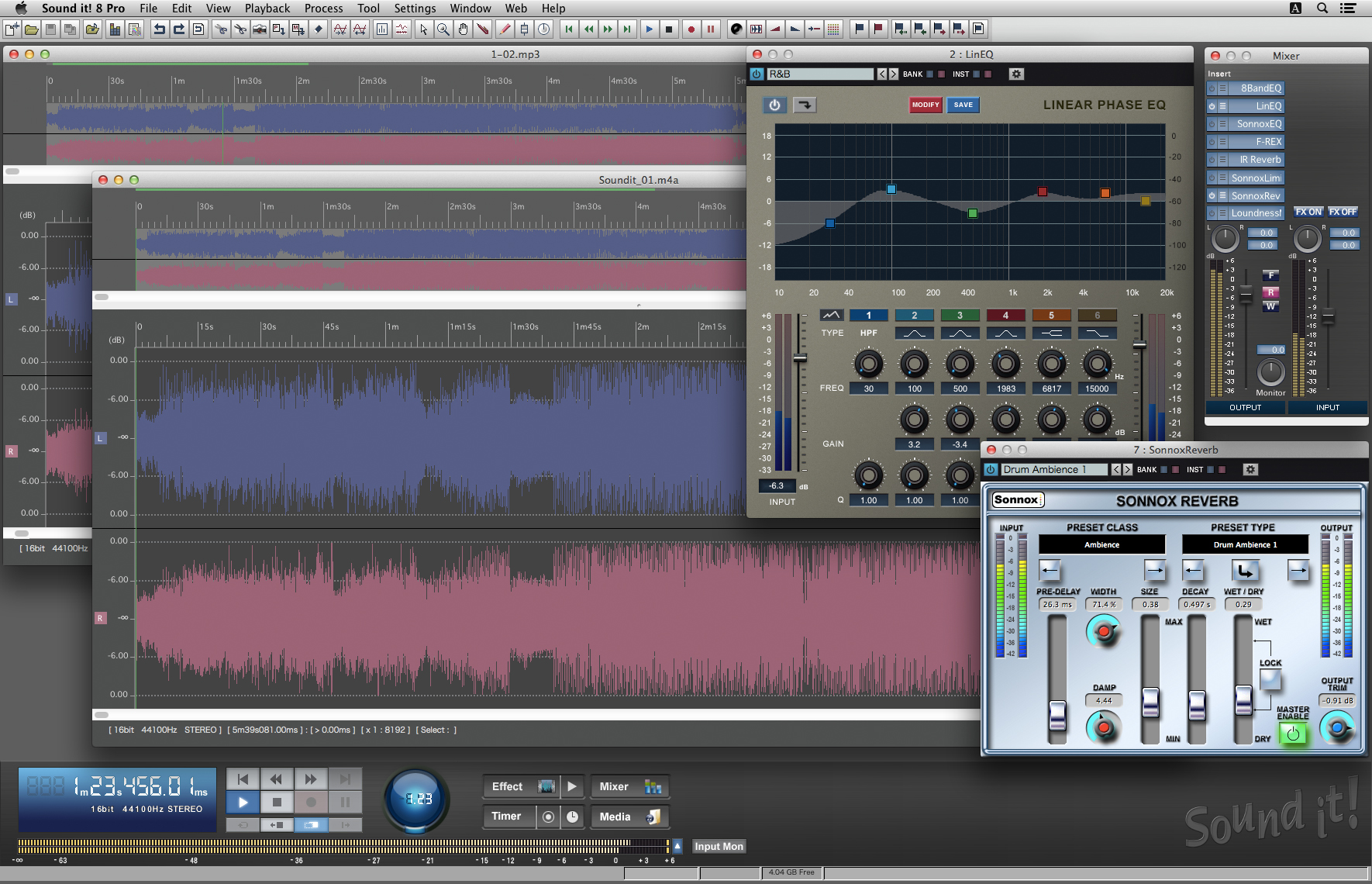Toggle power for IR Reverb insert
Image resolution: width=1372 pixels, height=884 pixels.
pos(1212,160)
